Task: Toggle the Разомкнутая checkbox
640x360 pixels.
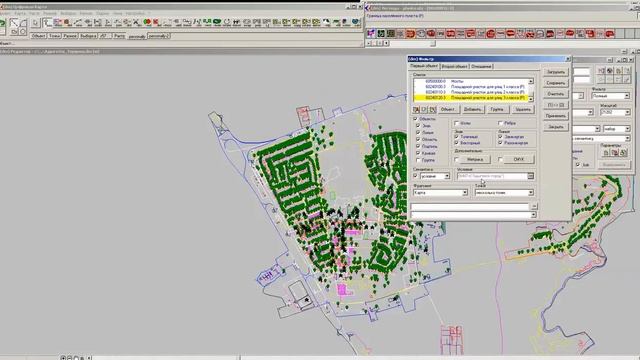Action: pos(500,143)
